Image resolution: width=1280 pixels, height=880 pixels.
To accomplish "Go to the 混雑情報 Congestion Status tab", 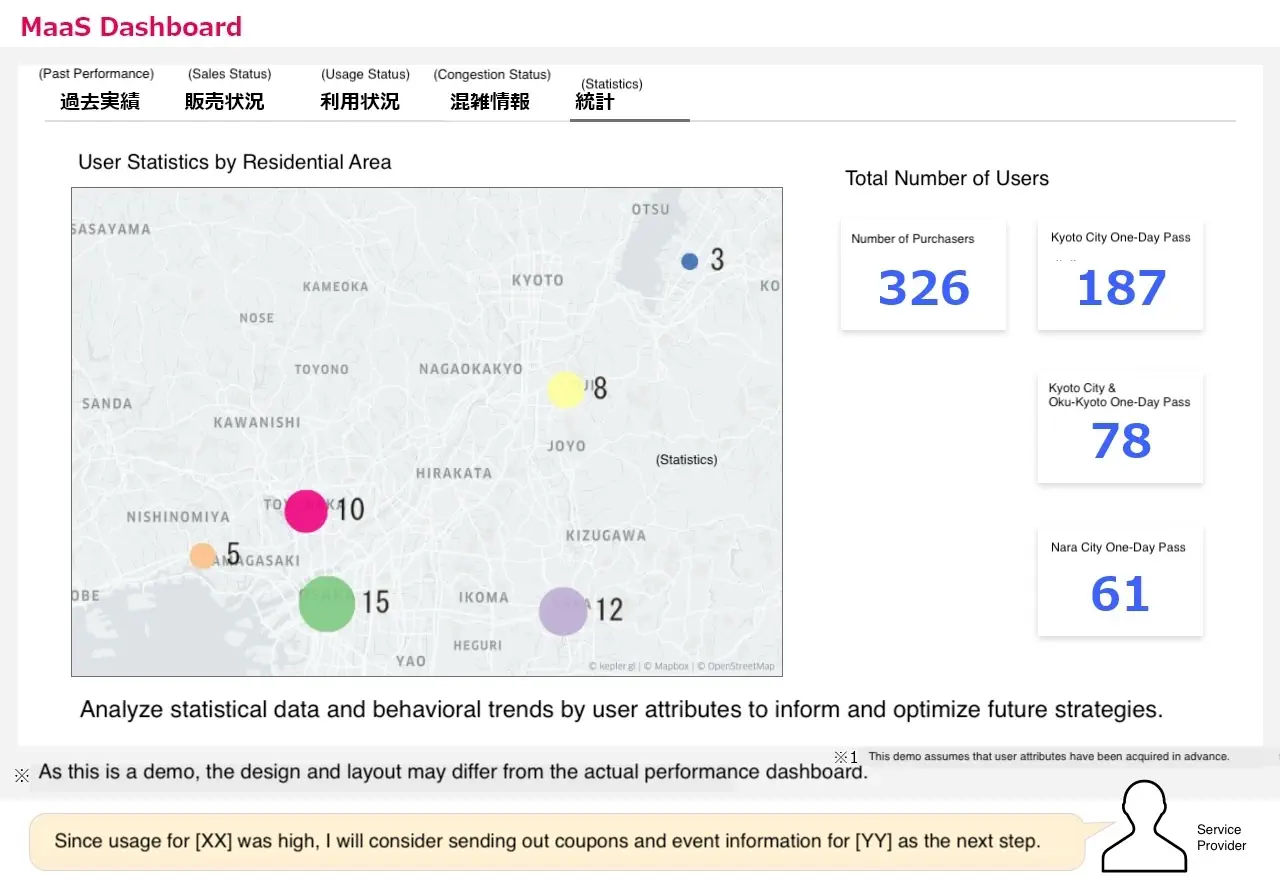I will pos(490,101).
